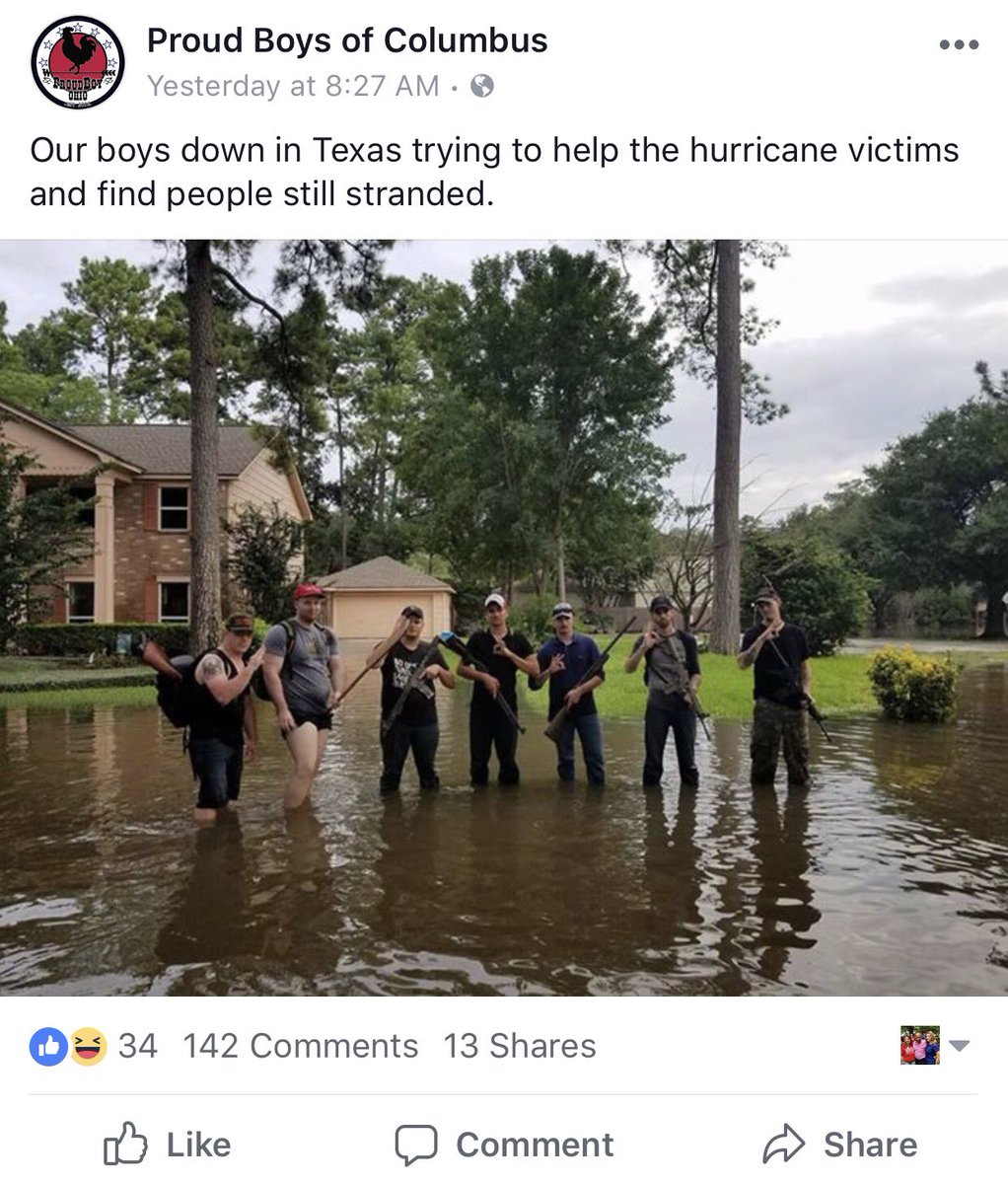View the 13 Shares list

pyautogui.click(x=520, y=1046)
